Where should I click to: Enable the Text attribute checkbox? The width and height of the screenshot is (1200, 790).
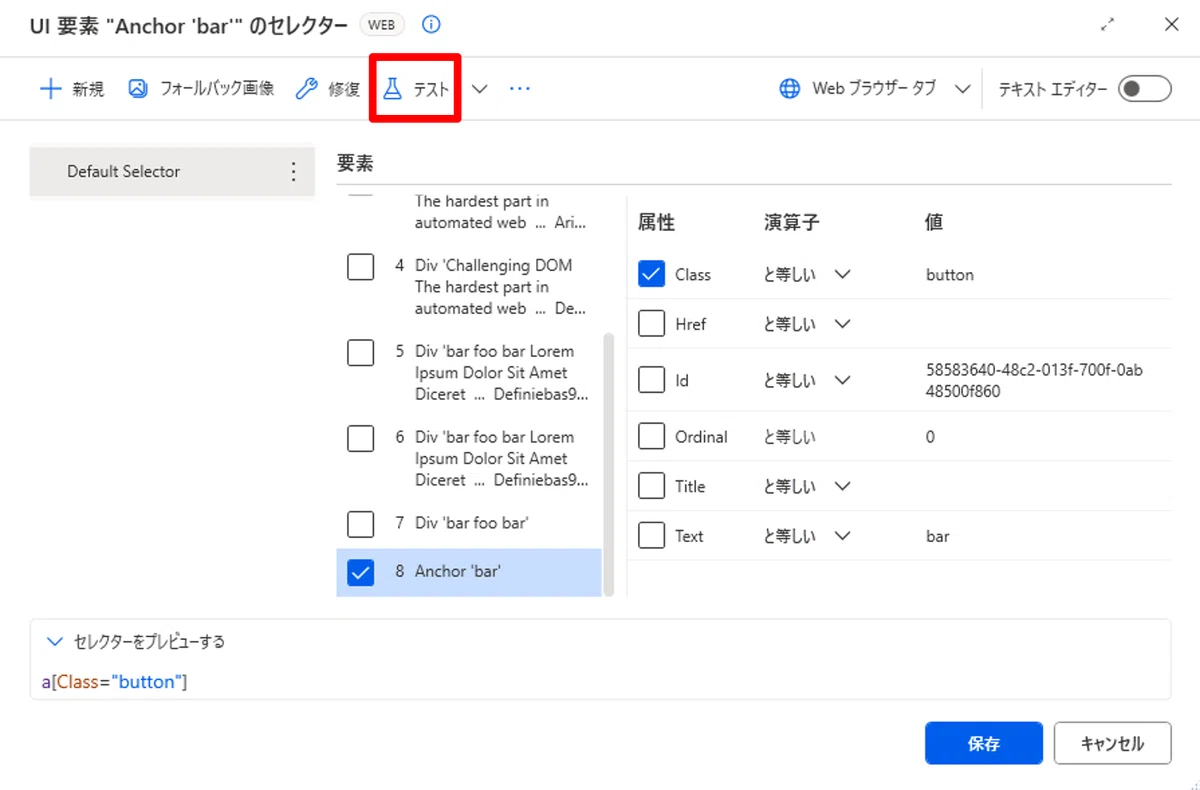point(652,536)
